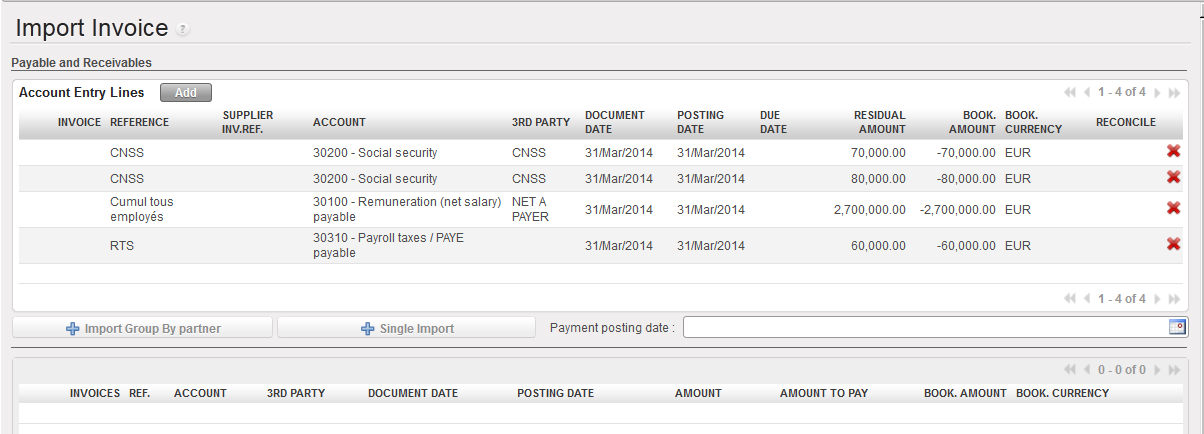The width and height of the screenshot is (1204, 434).
Task: Go to previous page in lower-right entry pager
Action: tap(1086, 298)
